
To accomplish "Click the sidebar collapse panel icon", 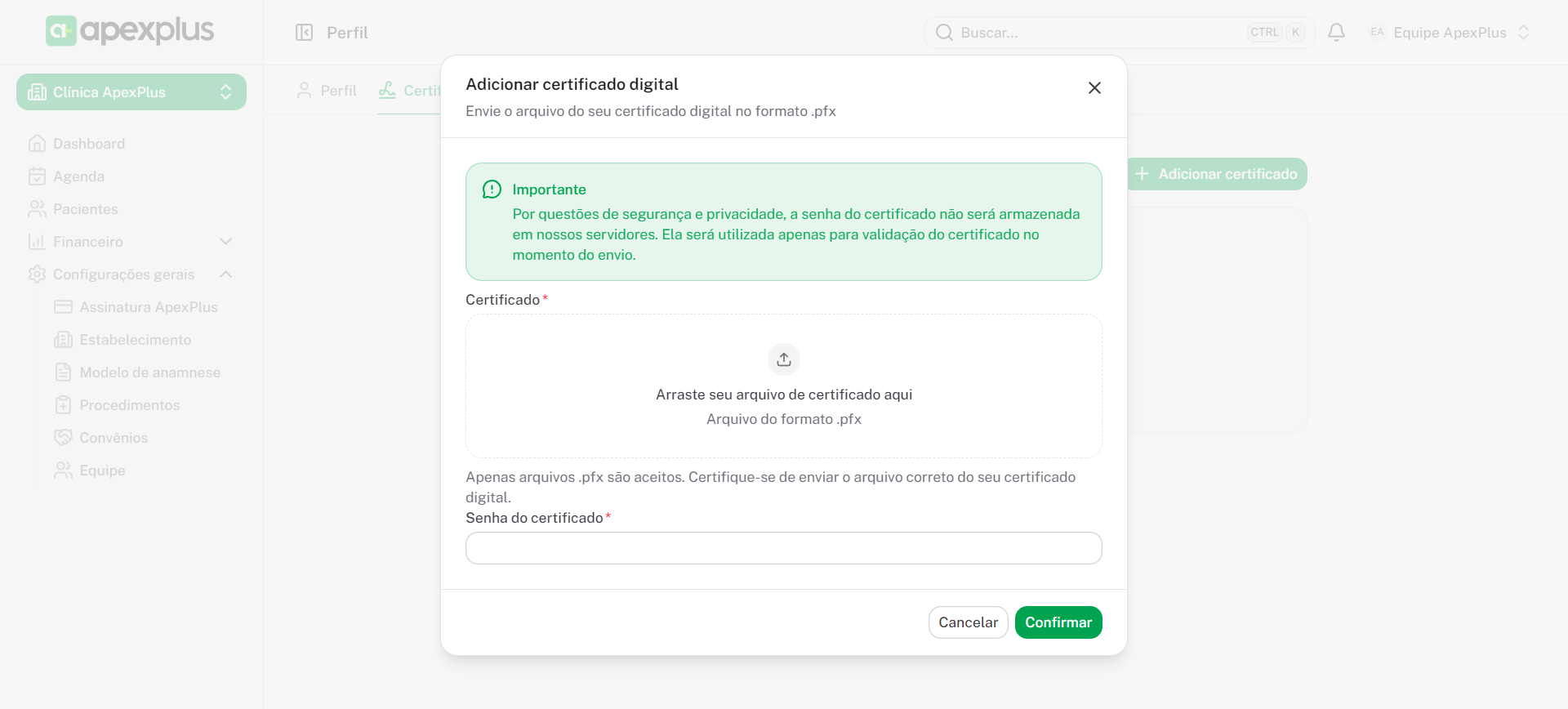I will click(304, 33).
